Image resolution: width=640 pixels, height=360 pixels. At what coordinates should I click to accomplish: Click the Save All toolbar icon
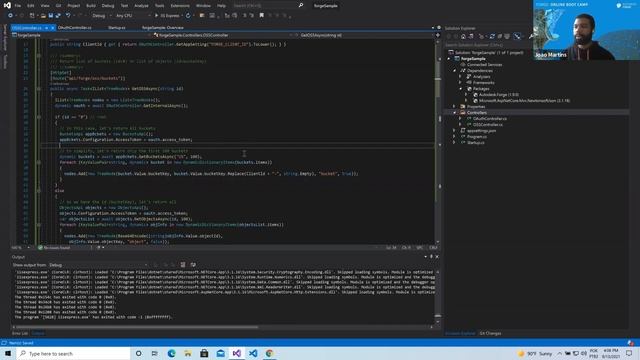pyautogui.click(x=58, y=16)
